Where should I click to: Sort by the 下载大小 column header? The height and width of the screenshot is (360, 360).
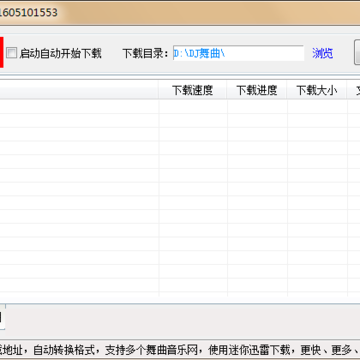317,90
